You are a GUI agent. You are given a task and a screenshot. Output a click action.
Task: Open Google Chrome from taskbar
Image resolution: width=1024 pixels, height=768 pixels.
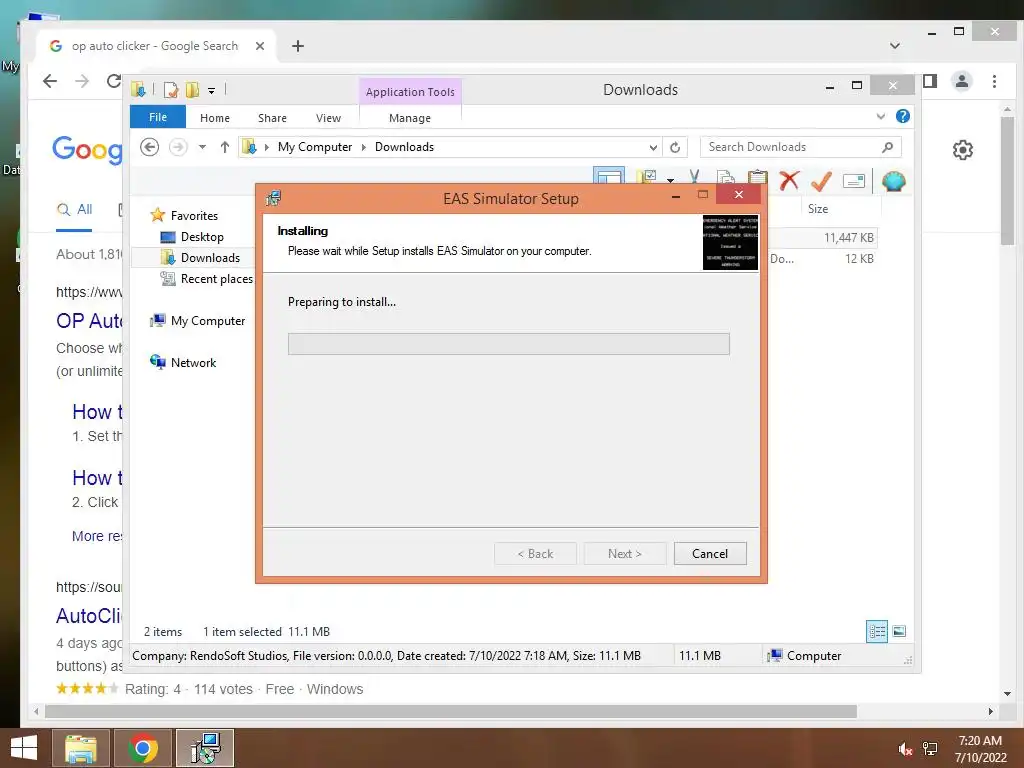143,748
